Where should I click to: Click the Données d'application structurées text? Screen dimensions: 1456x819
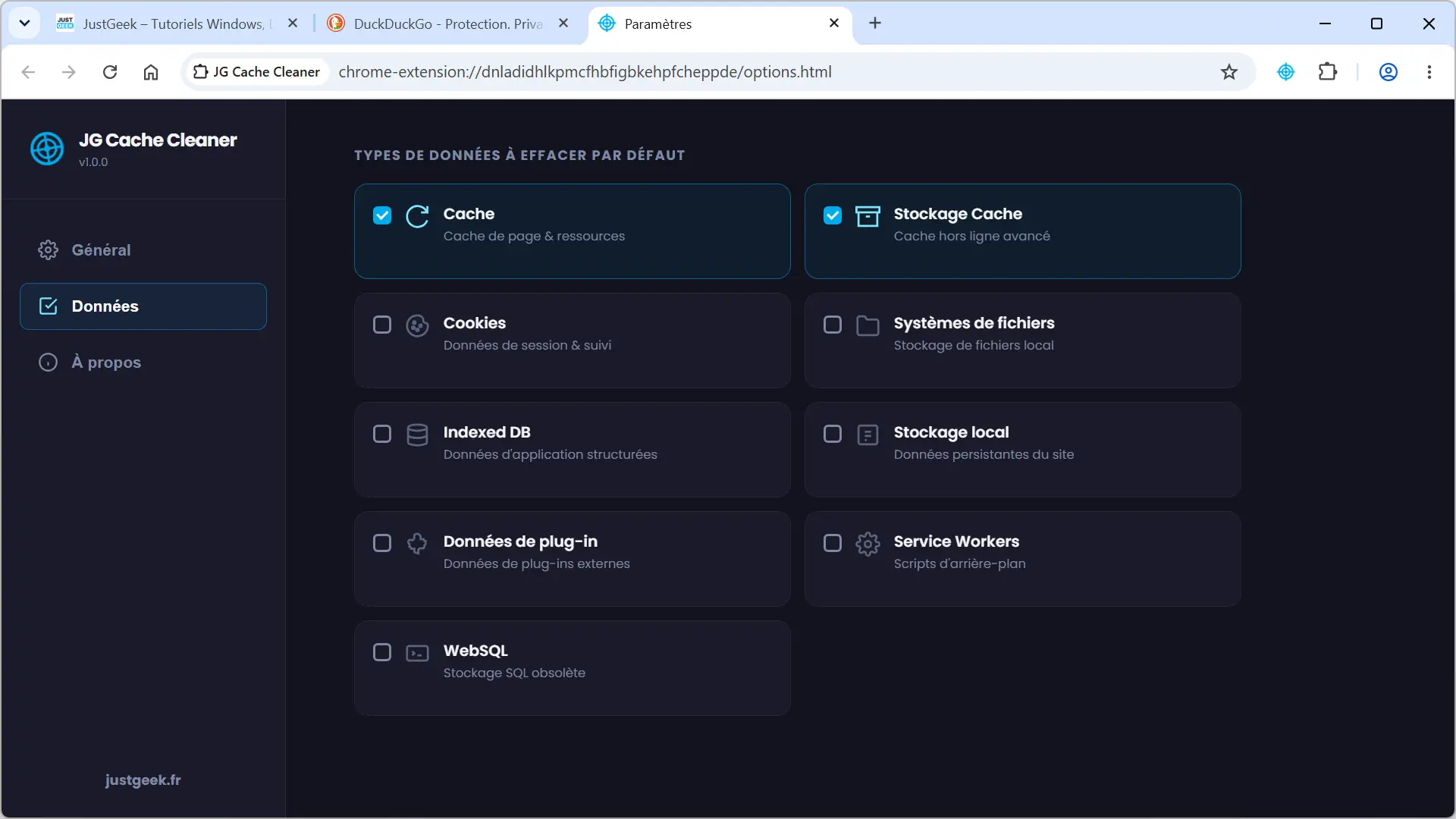(x=550, y=455)
